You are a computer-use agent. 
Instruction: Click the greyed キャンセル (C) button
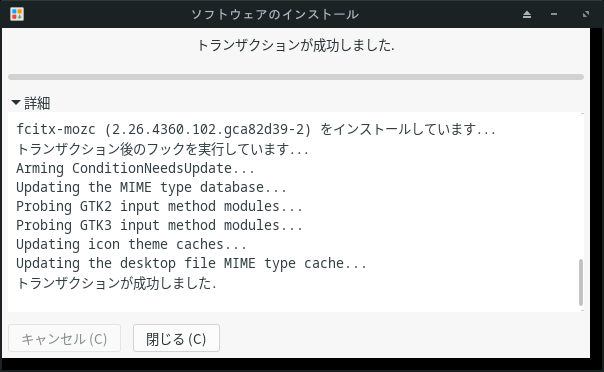click(x=64, y=338)
